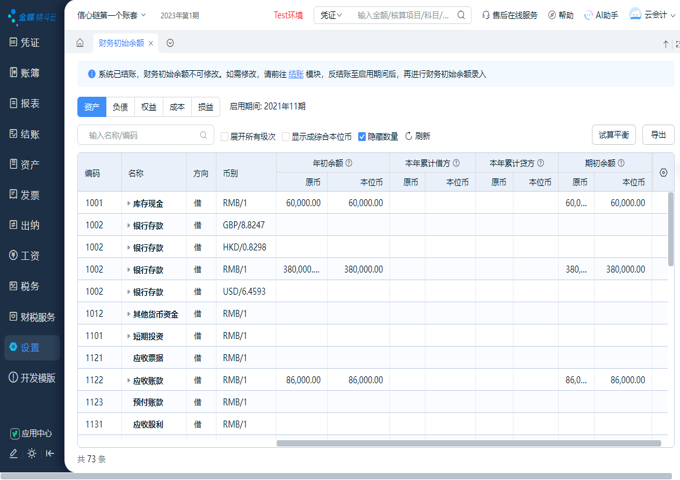
Task: Open the 凭证 search type dropdown
Action: [331, 15]
